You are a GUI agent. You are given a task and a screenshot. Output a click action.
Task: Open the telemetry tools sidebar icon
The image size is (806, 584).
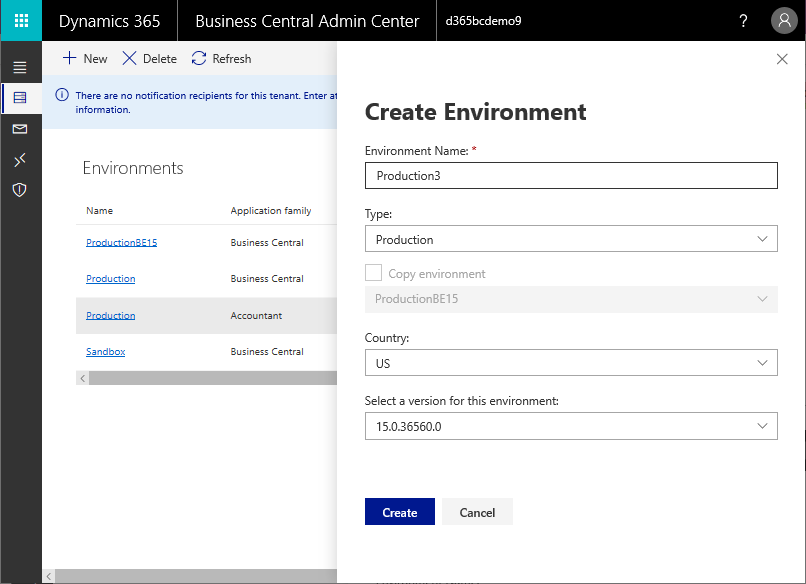click(20, 160)
